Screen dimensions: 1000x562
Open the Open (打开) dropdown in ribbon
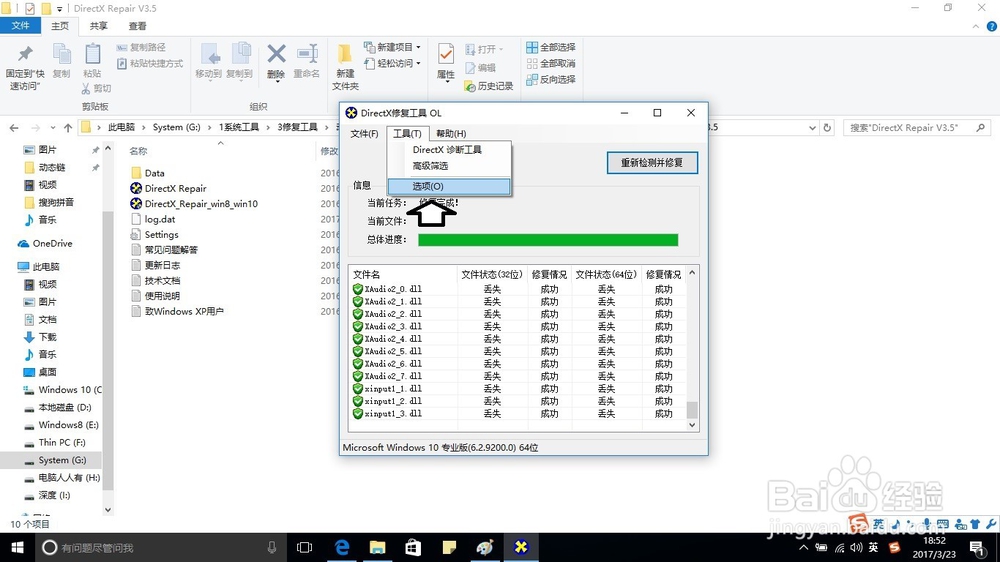point(484,49)
